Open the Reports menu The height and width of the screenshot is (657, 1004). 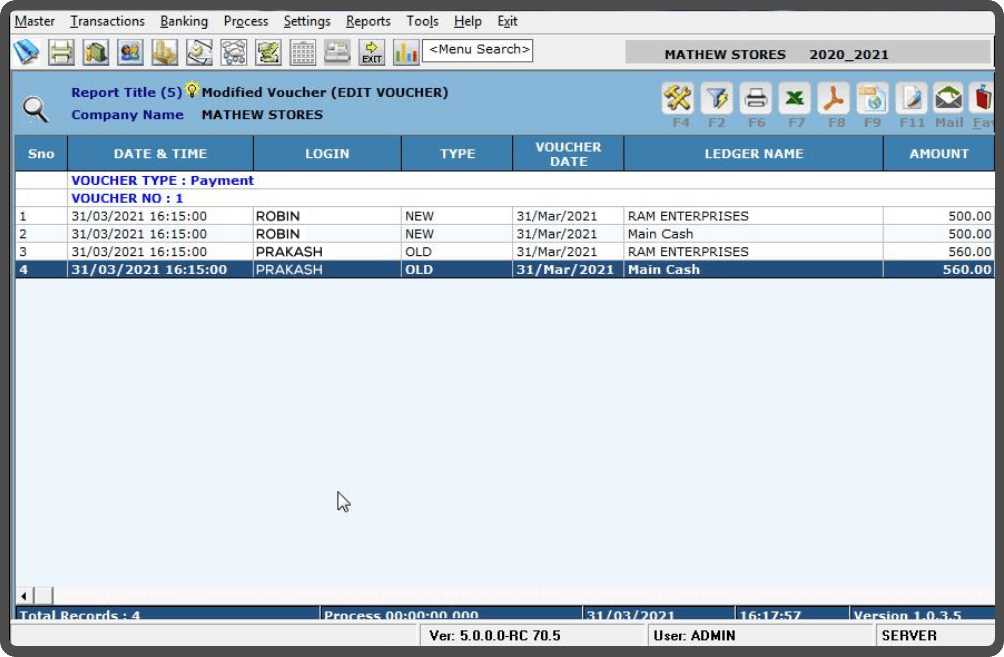[x=368, y=20]
